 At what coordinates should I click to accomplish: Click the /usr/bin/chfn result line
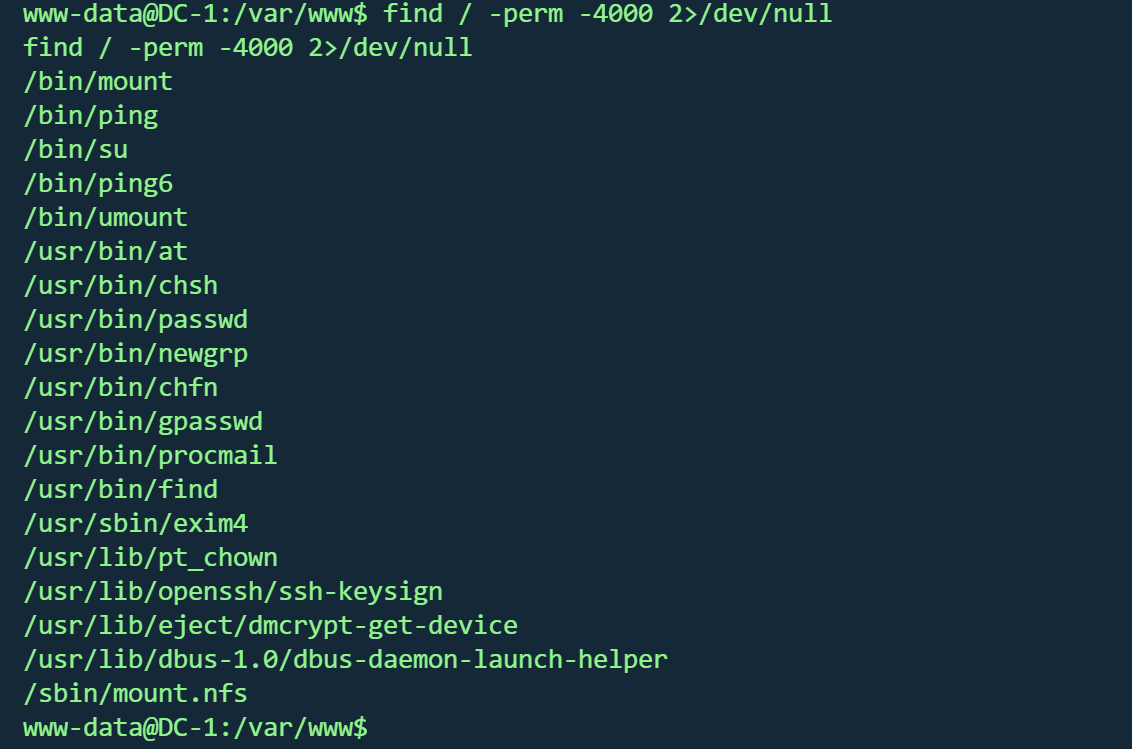pos(121,387)
